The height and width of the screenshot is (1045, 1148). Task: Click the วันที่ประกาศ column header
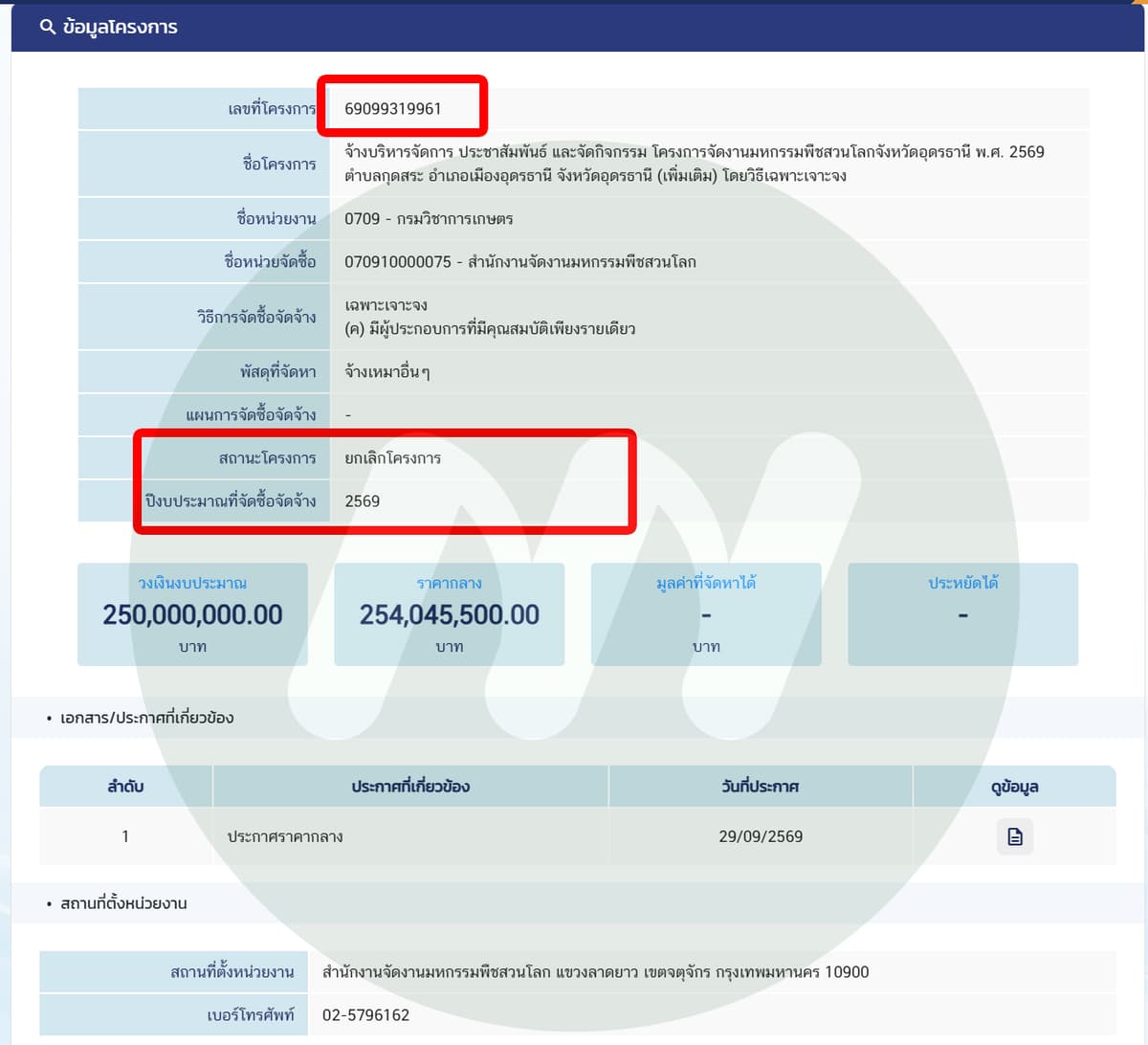[x=761, y=787]
